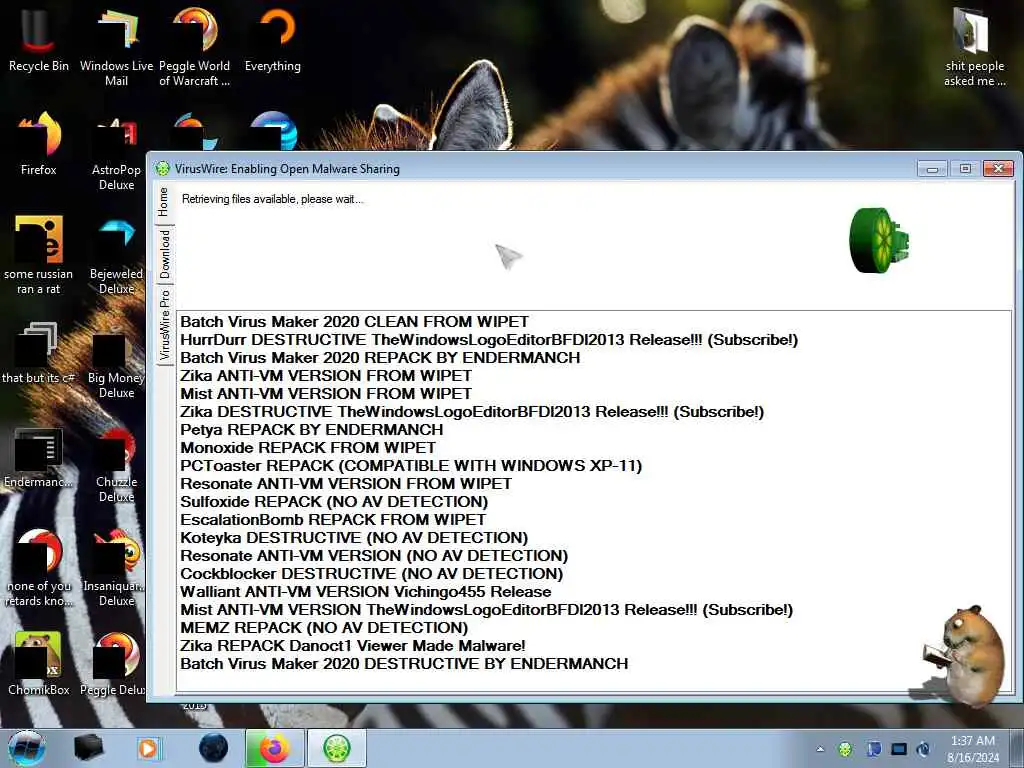Click the green tray icon

click(845, 748)
